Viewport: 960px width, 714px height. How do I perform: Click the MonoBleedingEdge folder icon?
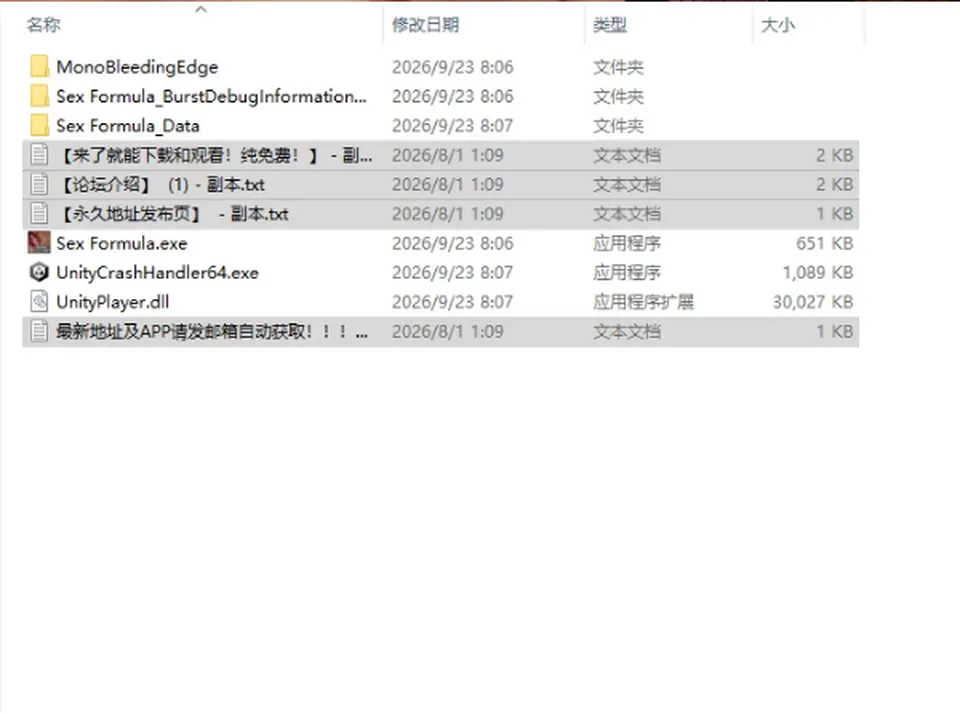click(39, 66)
